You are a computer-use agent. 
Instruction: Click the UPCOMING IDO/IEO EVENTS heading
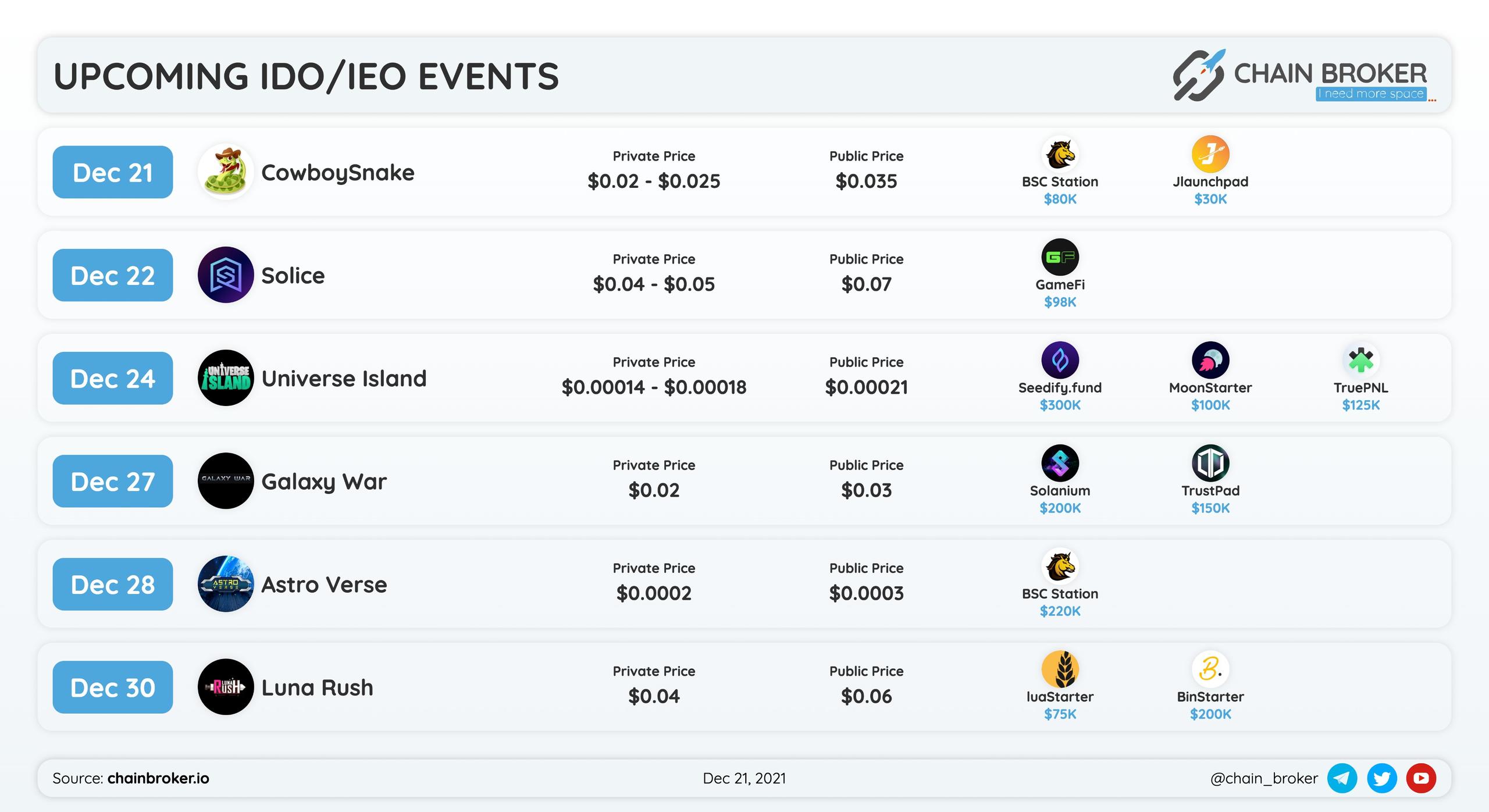pos(306,76)
